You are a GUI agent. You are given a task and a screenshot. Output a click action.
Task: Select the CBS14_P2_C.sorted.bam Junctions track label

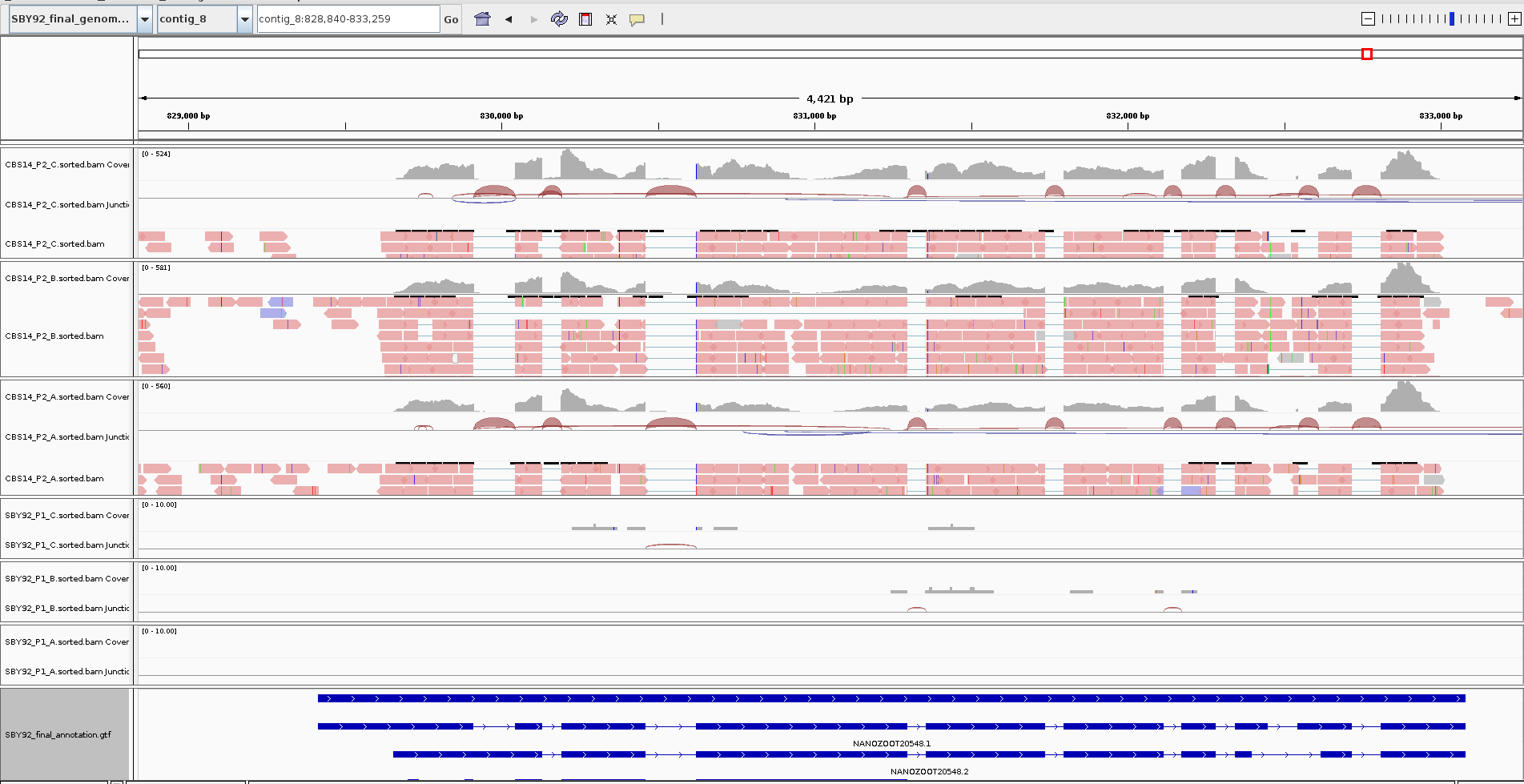(x=67, y=205)
